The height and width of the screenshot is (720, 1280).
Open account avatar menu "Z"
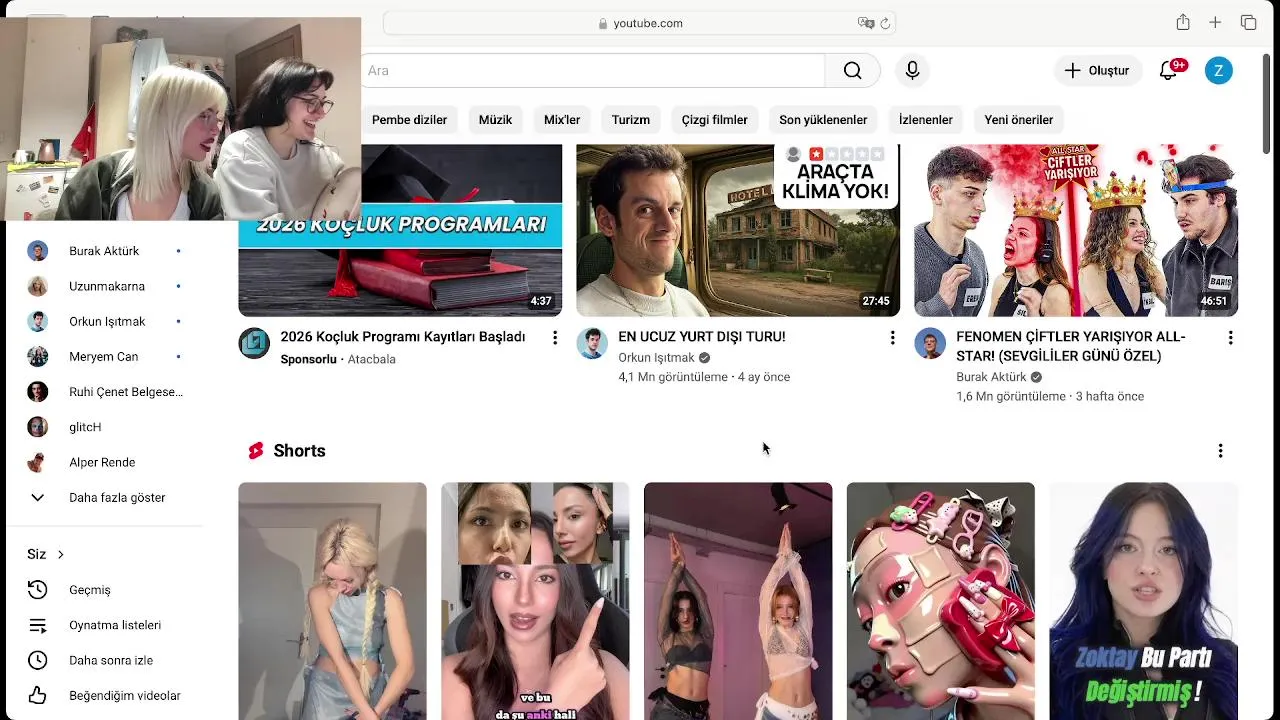coord(1218,70)
